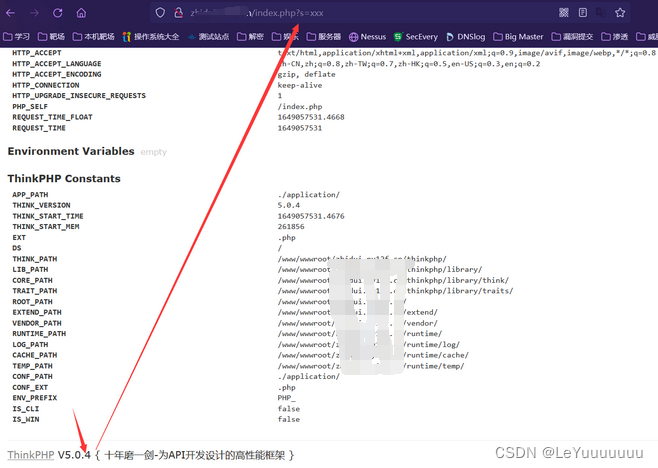The width and height of the screenshot is (658, 468).
Task: Open the tracking protection shield icon
Action: click(x=160, y=13)
